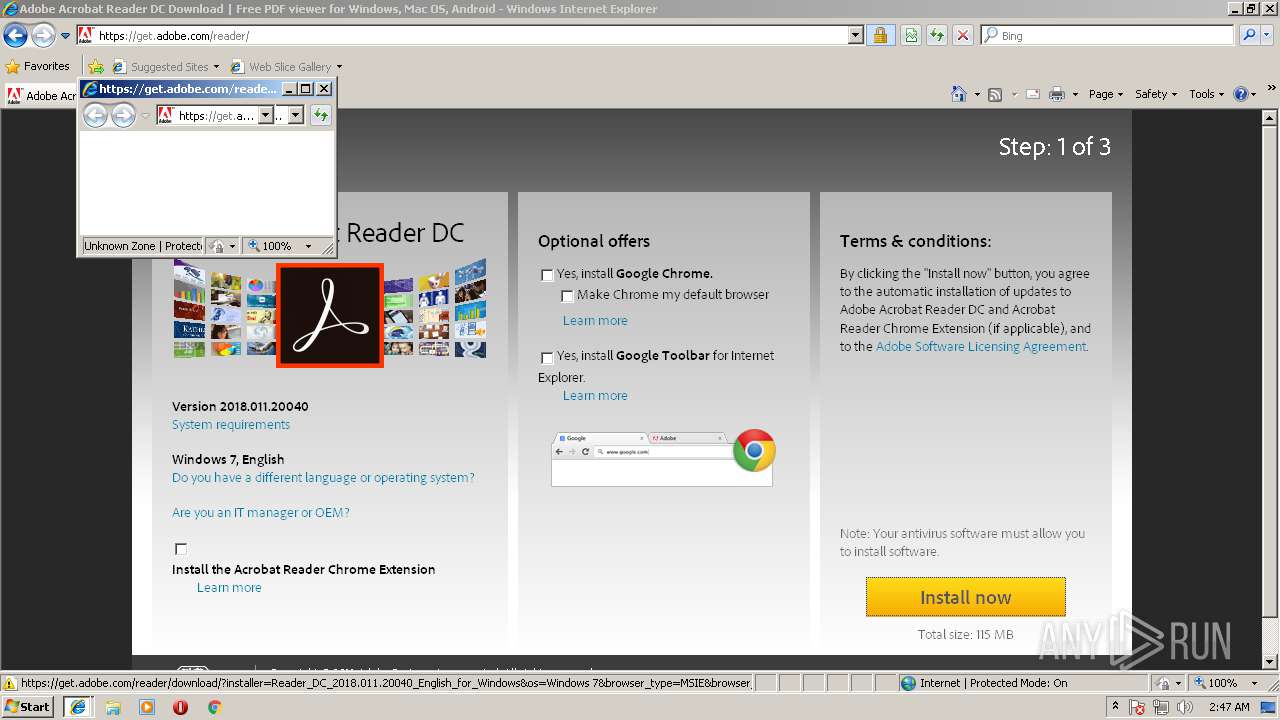This screenshot has height=720, width=1280.
Task: Run Bing search with magnifier button
Action: tap(1249, 35)
